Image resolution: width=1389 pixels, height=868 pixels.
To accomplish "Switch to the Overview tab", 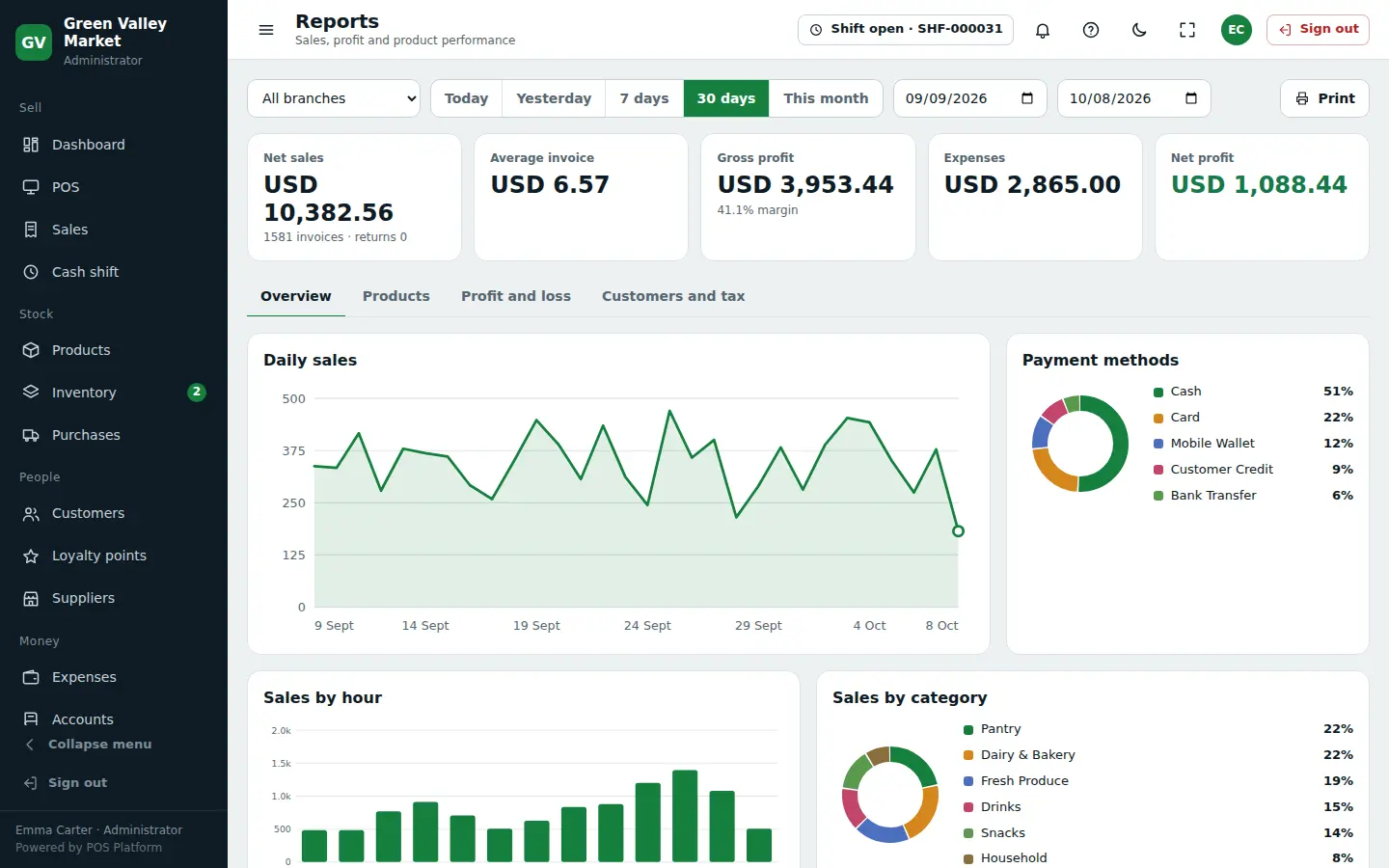I will [x=296, y=297].
